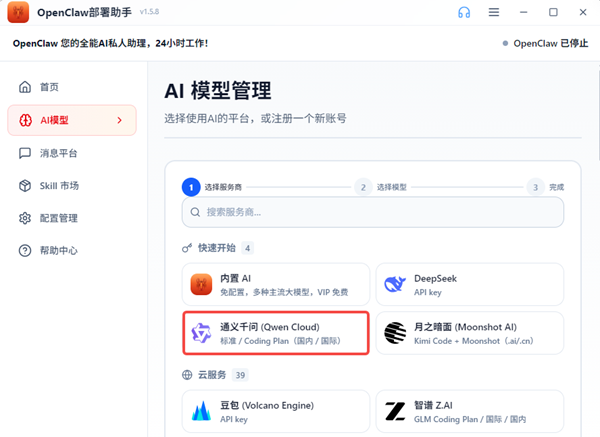Maximize the OpenClaw window

[x=553, y=12]
